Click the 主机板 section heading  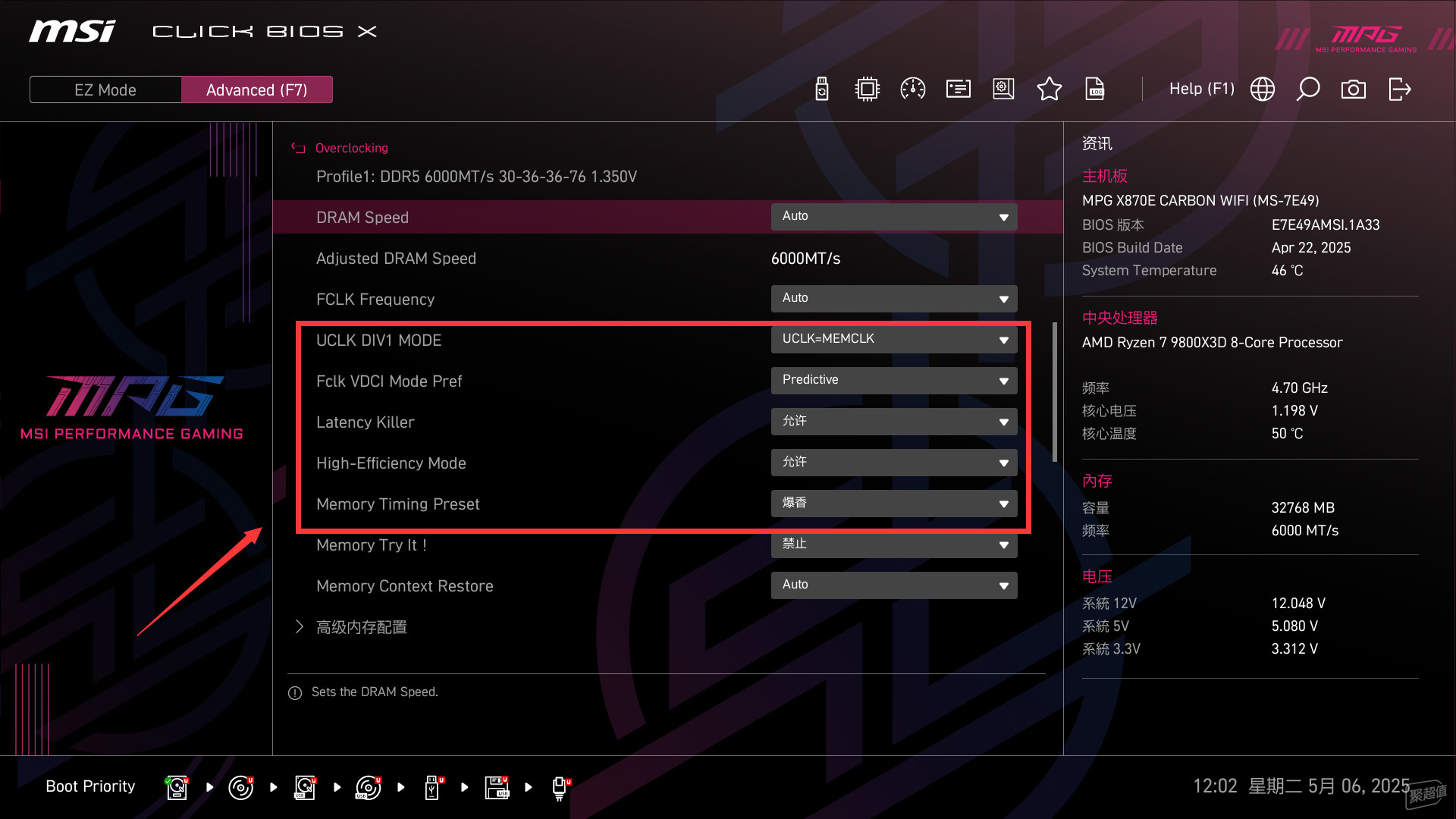[x=1104, y=176]
